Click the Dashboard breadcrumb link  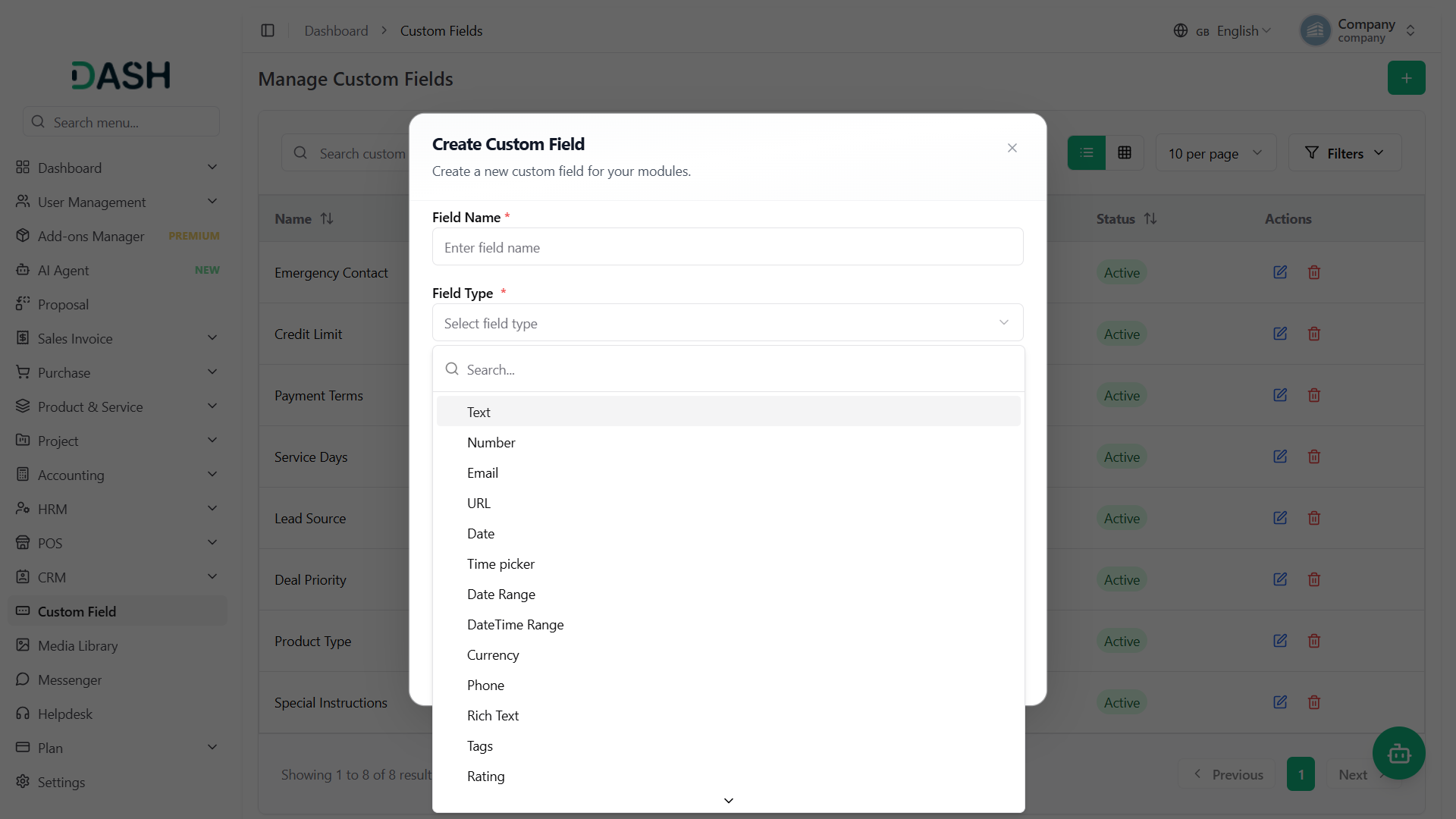click(x=336, y=30)
